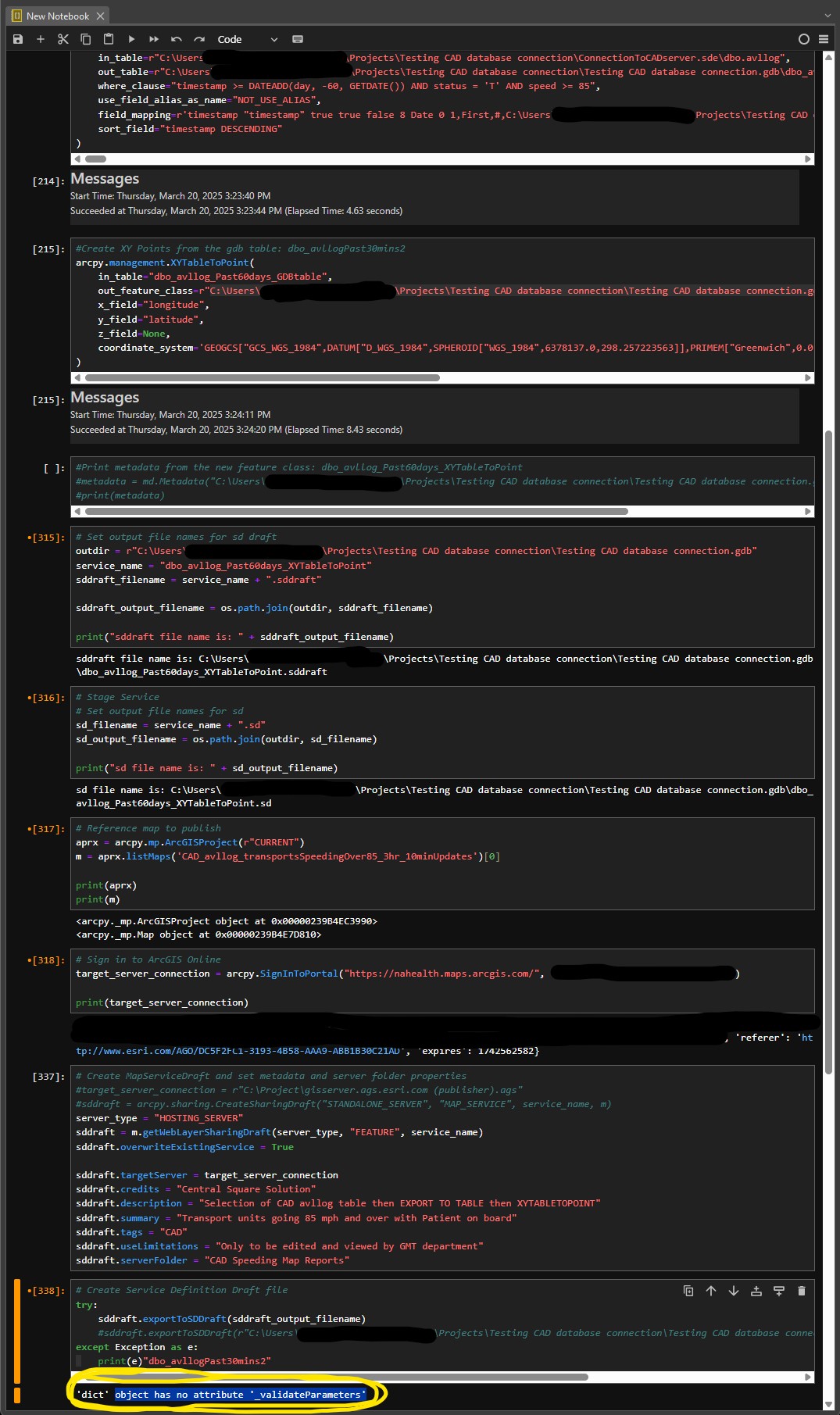The width and height of the screenshot is (840, 1415).
Task: Duplicate cell 338 using the cell toolbar
Action: [x=688, y=1291]
